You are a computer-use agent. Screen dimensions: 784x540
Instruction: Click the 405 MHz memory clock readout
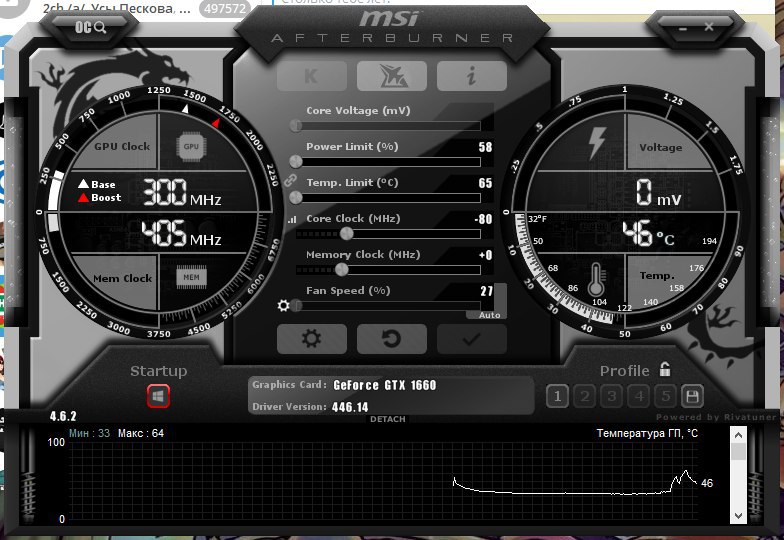[x=182, y=233]
